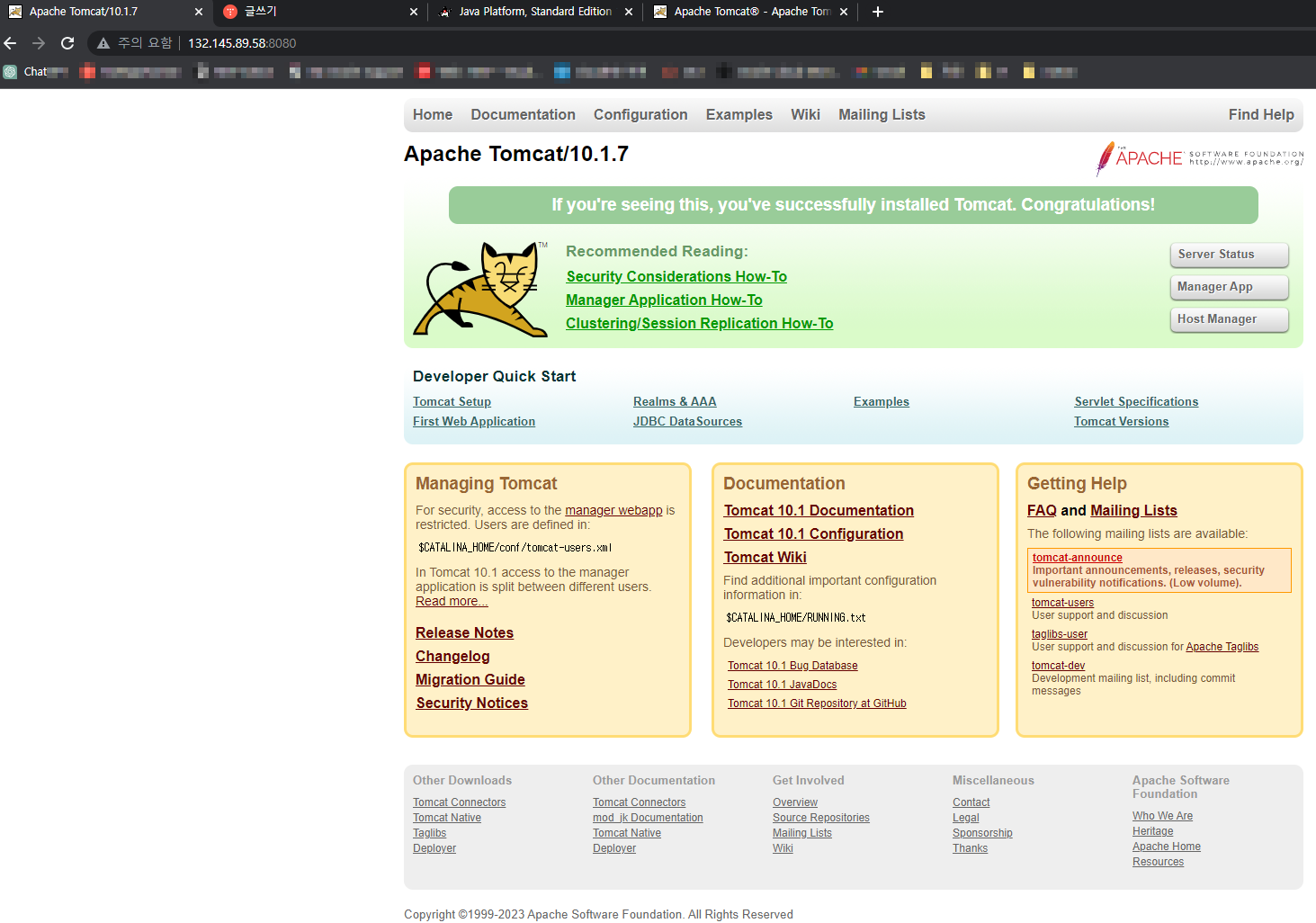Screen dimensions: 1316x923
Task: Open Configuration in the navigation bar
Action: pyautogui.click(x=640, y=115)
